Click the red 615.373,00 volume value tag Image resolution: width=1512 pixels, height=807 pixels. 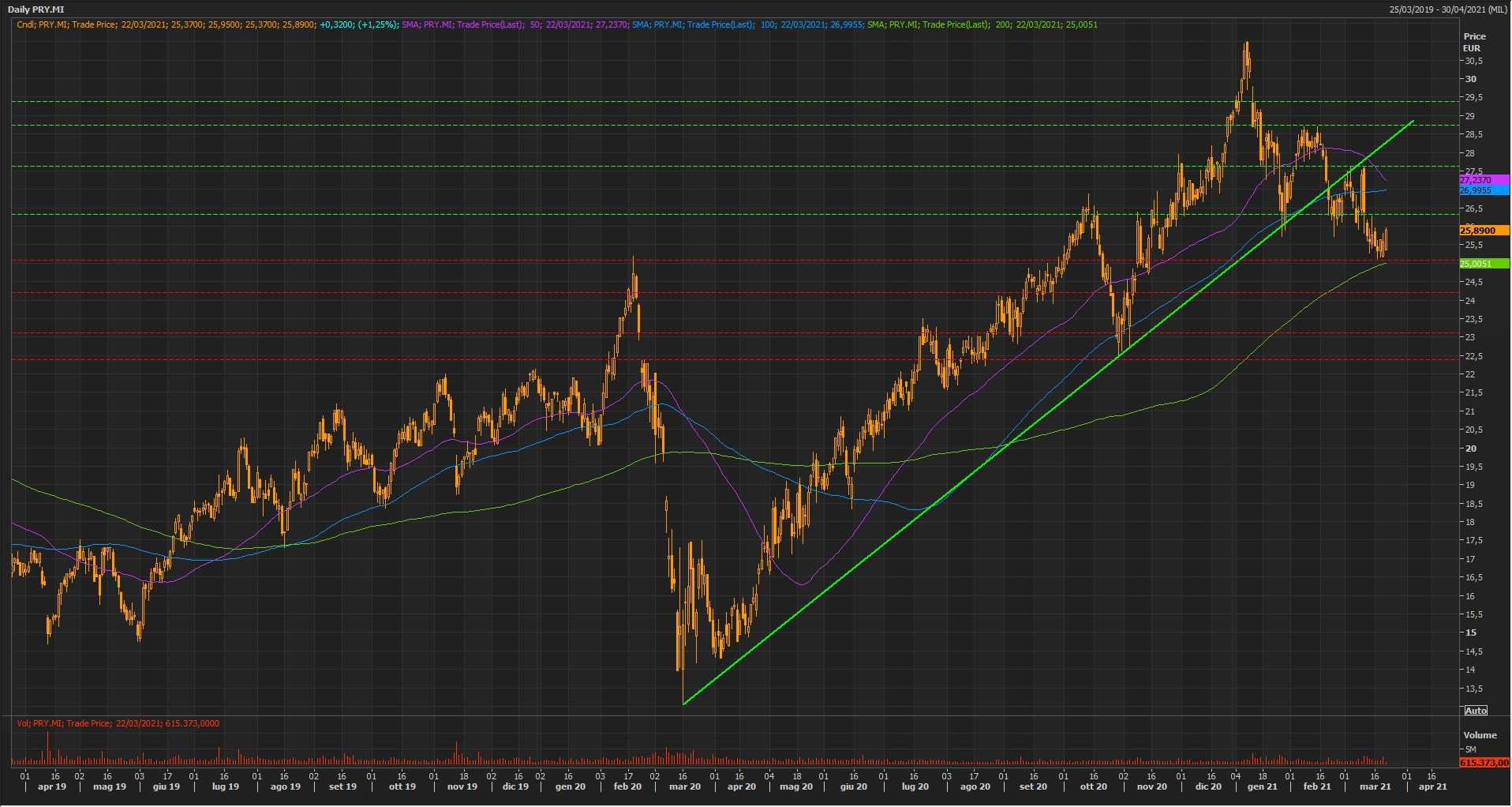[1484, 763]
